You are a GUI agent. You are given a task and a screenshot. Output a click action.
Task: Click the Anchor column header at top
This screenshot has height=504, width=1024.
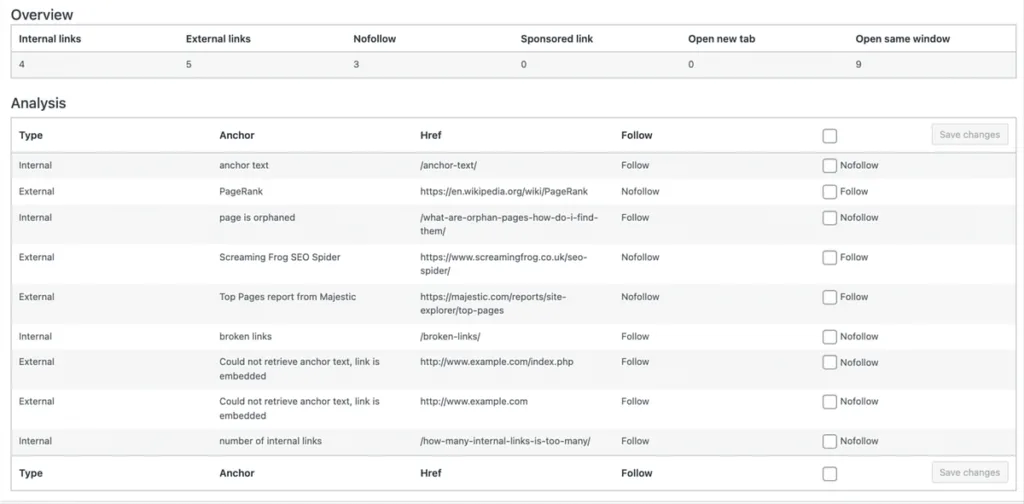coord(237,135)
